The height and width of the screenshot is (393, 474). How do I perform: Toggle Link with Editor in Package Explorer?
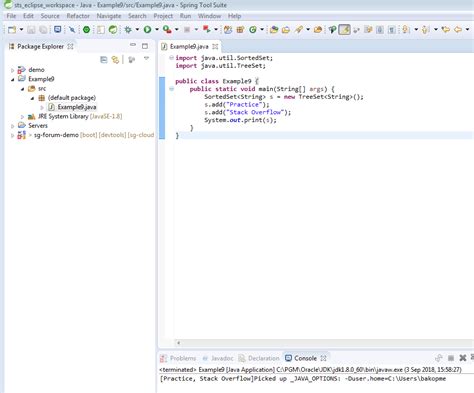click(x=115, y=60)
